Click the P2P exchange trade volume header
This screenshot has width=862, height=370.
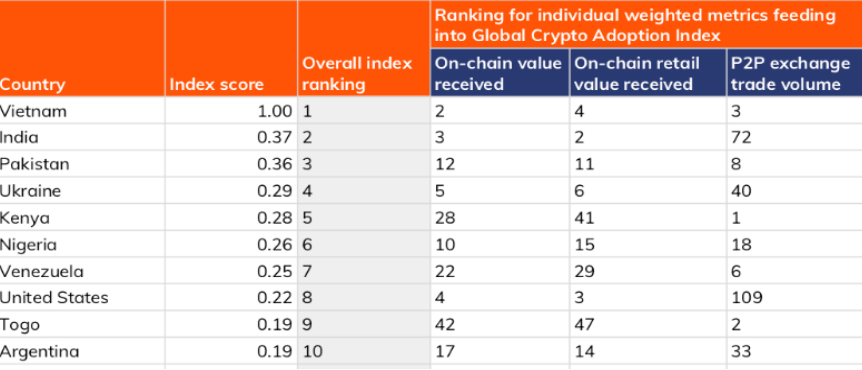(x=795, y=73)
